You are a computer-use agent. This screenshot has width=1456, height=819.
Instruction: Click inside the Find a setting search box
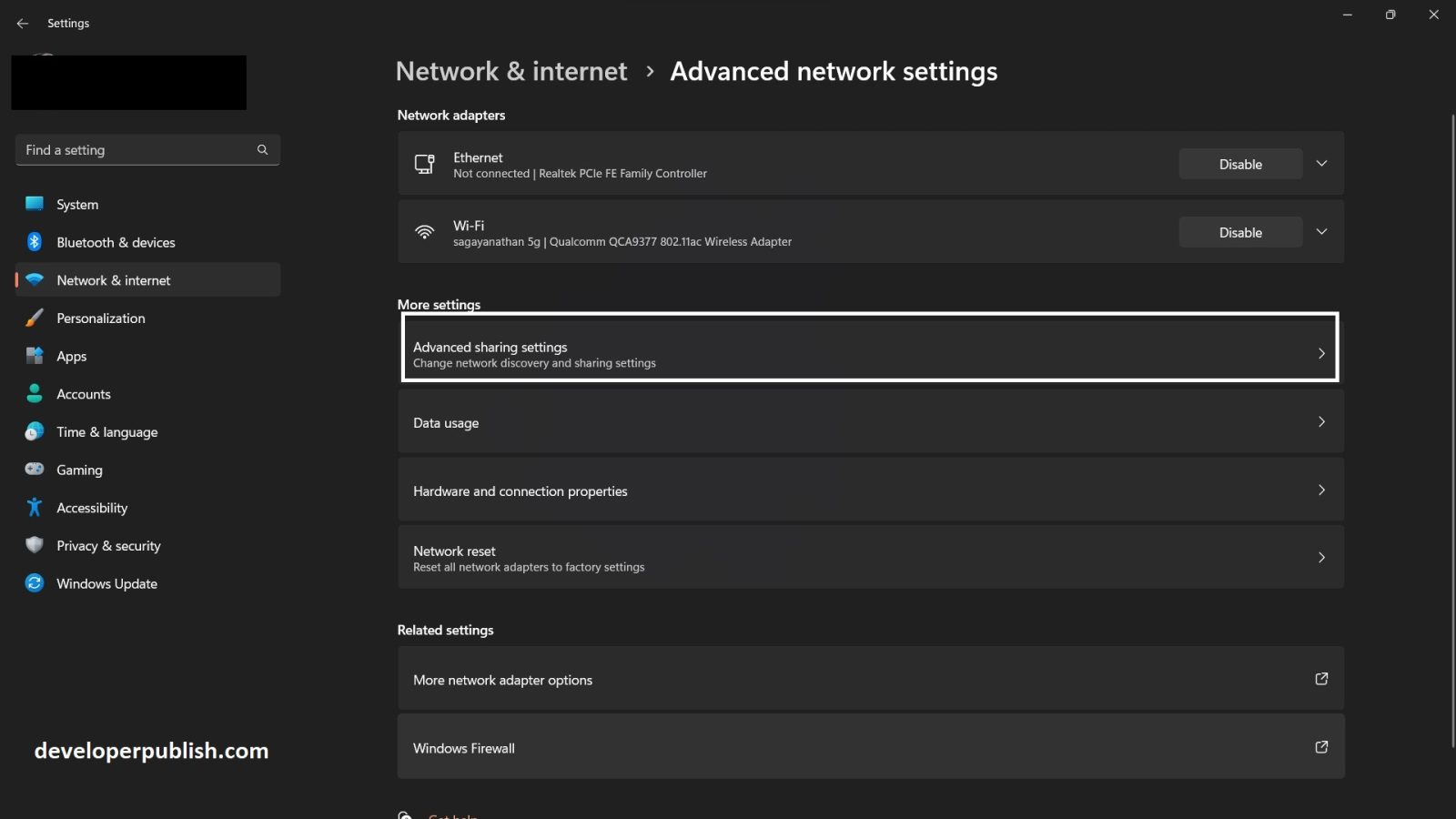(x=136, y=149)
